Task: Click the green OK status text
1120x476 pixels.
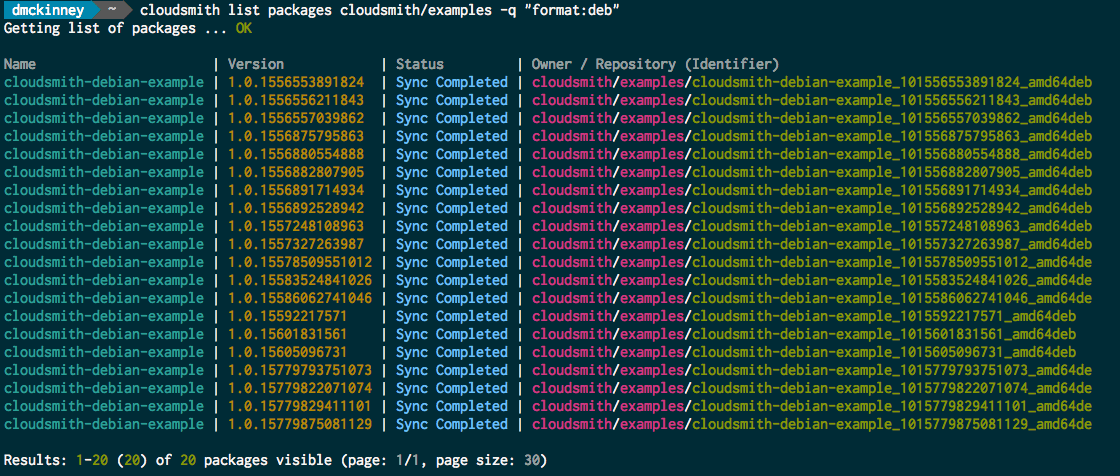Action: 244,28
